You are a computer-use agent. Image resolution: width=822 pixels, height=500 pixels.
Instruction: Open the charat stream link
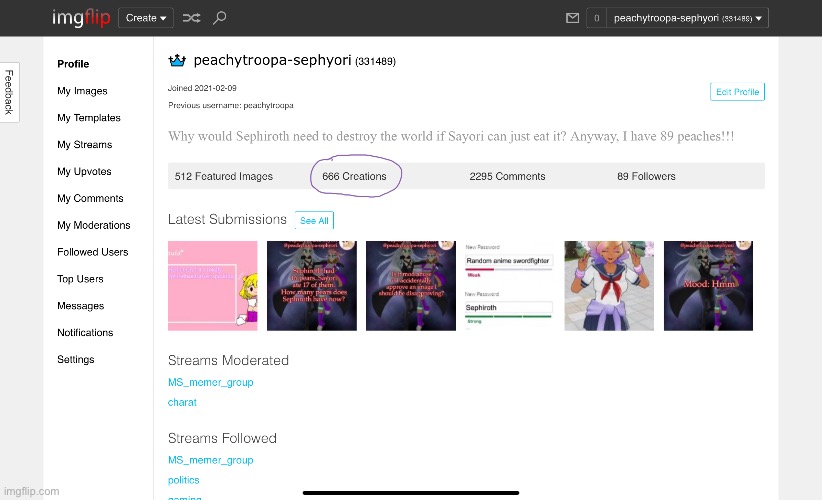click(182, 402)
